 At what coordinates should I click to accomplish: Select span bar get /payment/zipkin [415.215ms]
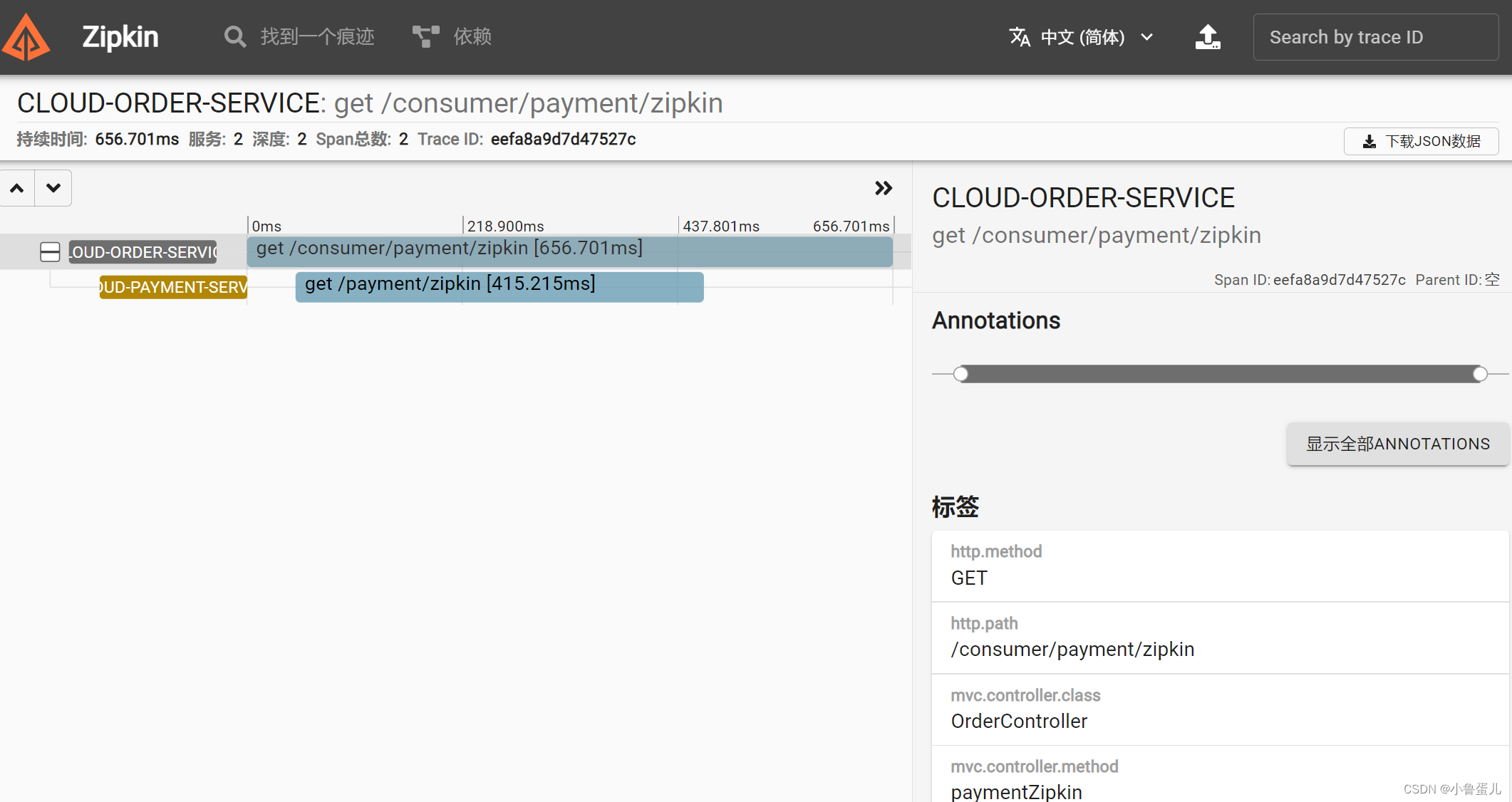click(499, 287)
